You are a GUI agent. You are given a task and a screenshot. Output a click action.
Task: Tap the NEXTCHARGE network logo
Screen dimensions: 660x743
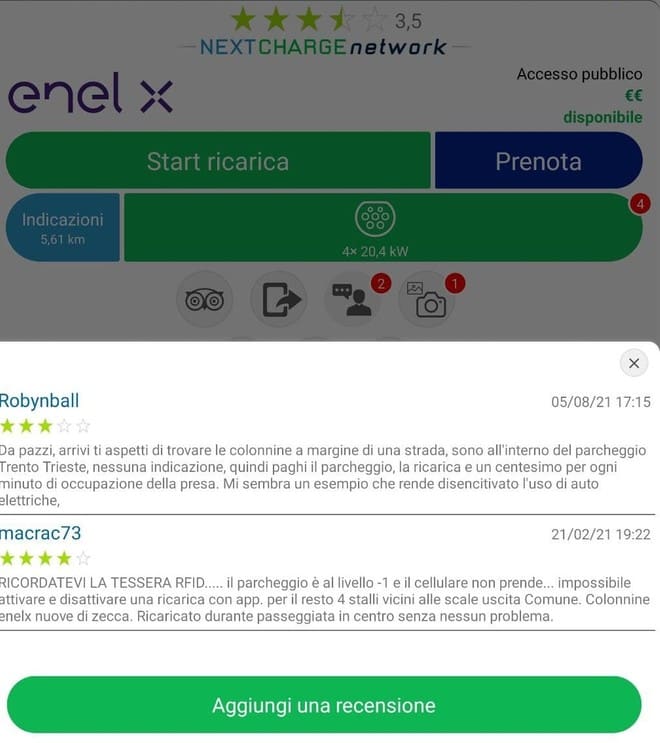coord(323,47)
